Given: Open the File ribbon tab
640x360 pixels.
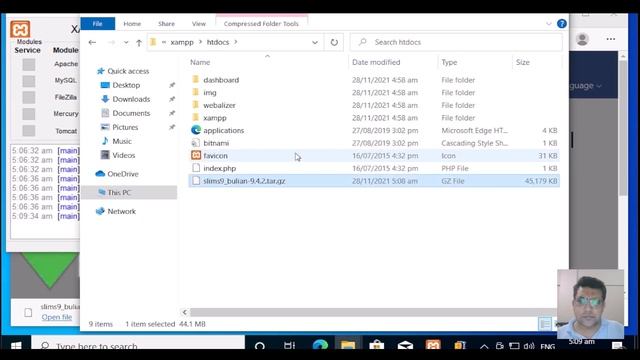Looking at the screenshot, I should [x=98, y=24].
